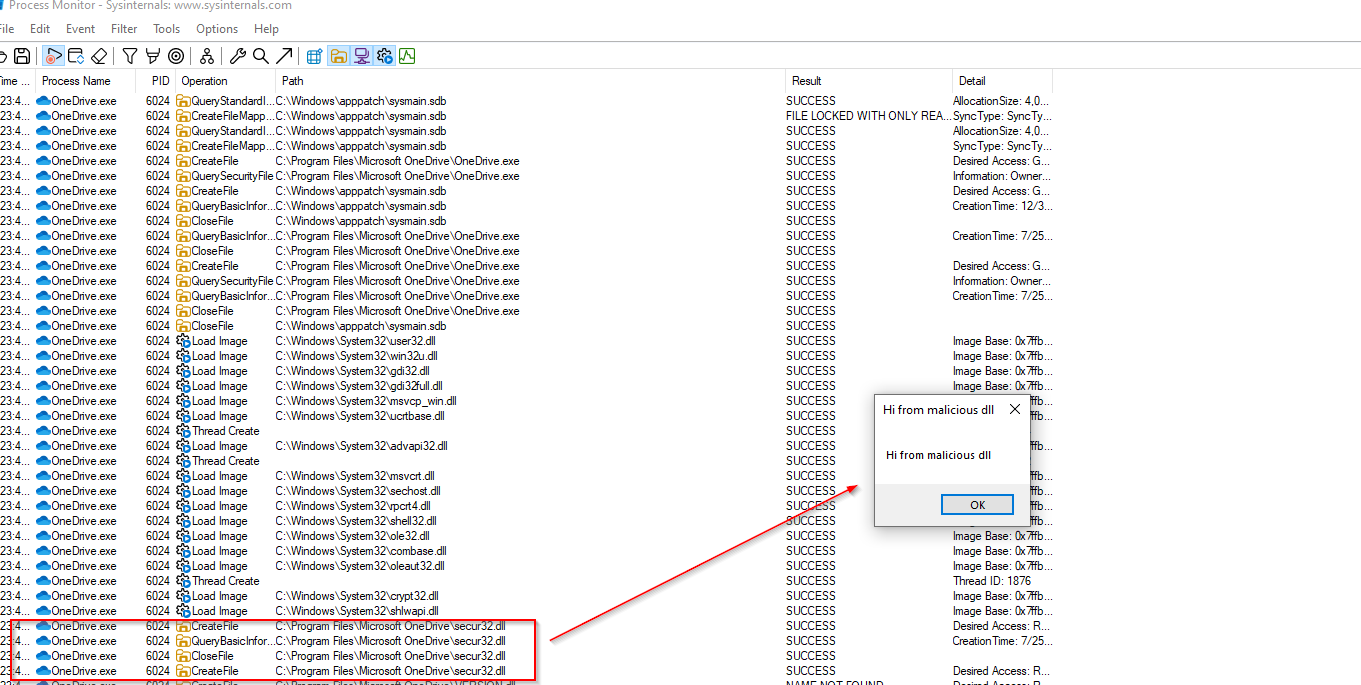Screen dimensions: 1361x685
Task: Click the OneDrive cloud icon in ole32.dll row
Action: [x=43, y=536]
